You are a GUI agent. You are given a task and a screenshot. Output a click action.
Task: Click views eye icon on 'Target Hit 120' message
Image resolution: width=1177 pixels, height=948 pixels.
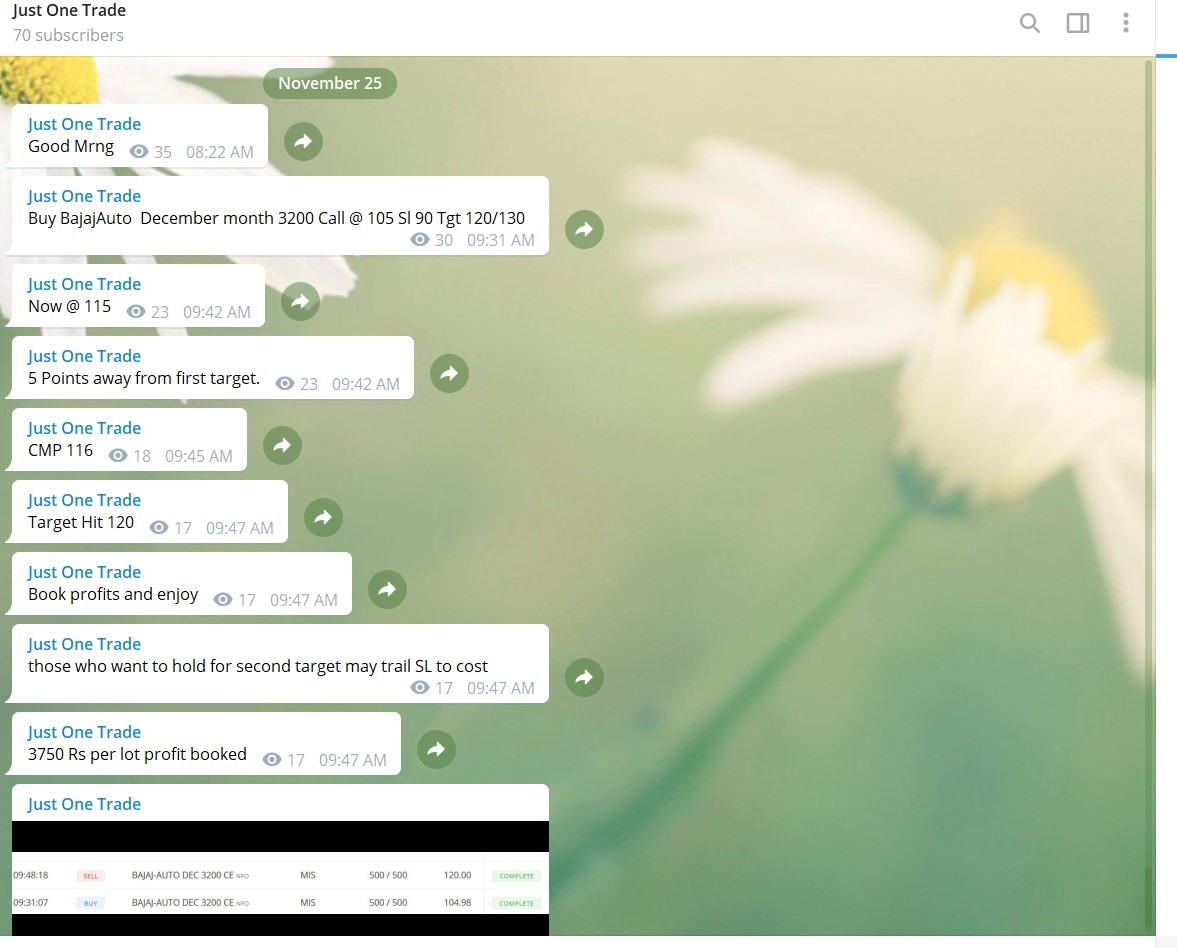158,528
